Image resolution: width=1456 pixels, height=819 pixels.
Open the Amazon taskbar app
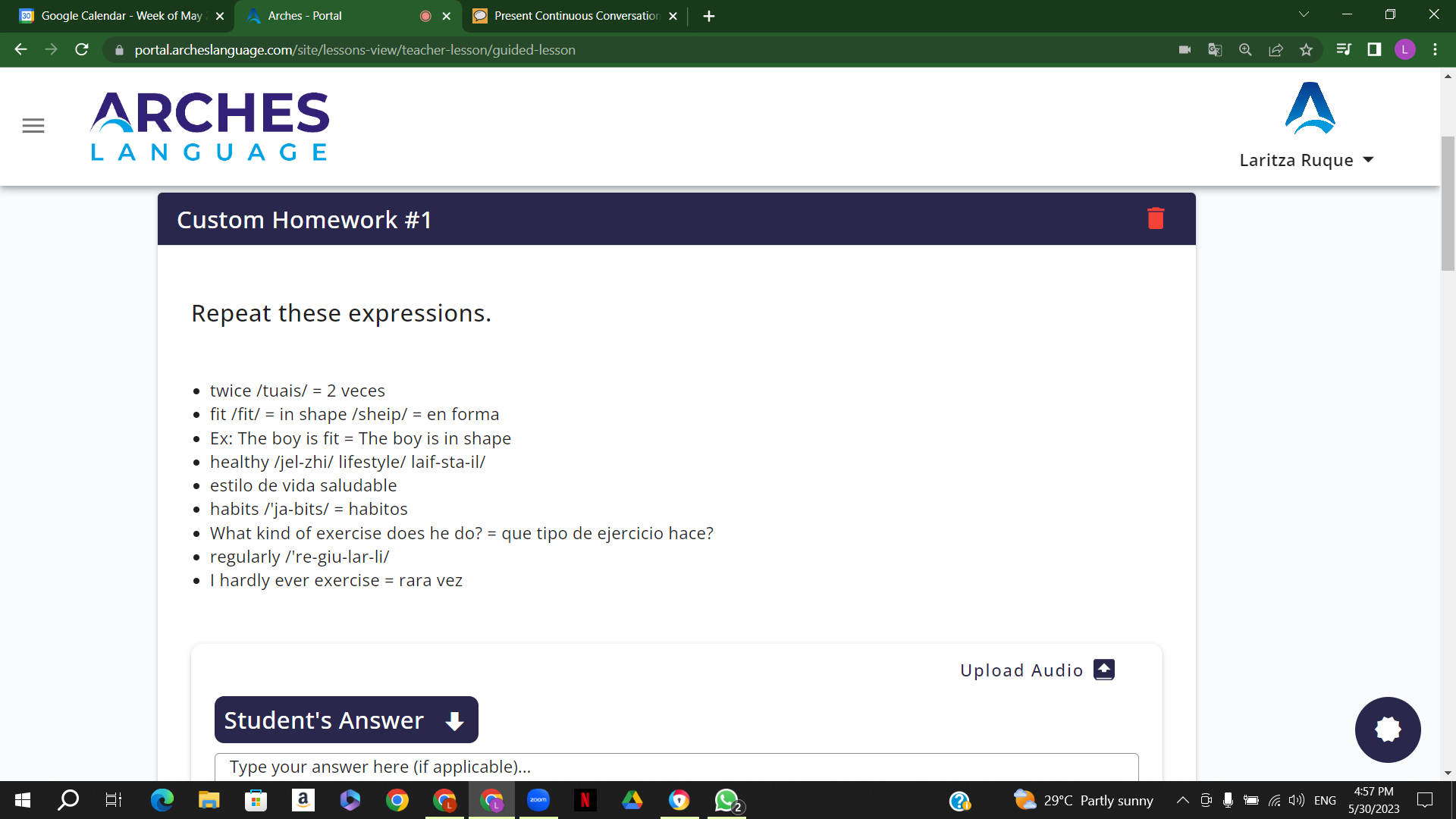pos(303,800)
